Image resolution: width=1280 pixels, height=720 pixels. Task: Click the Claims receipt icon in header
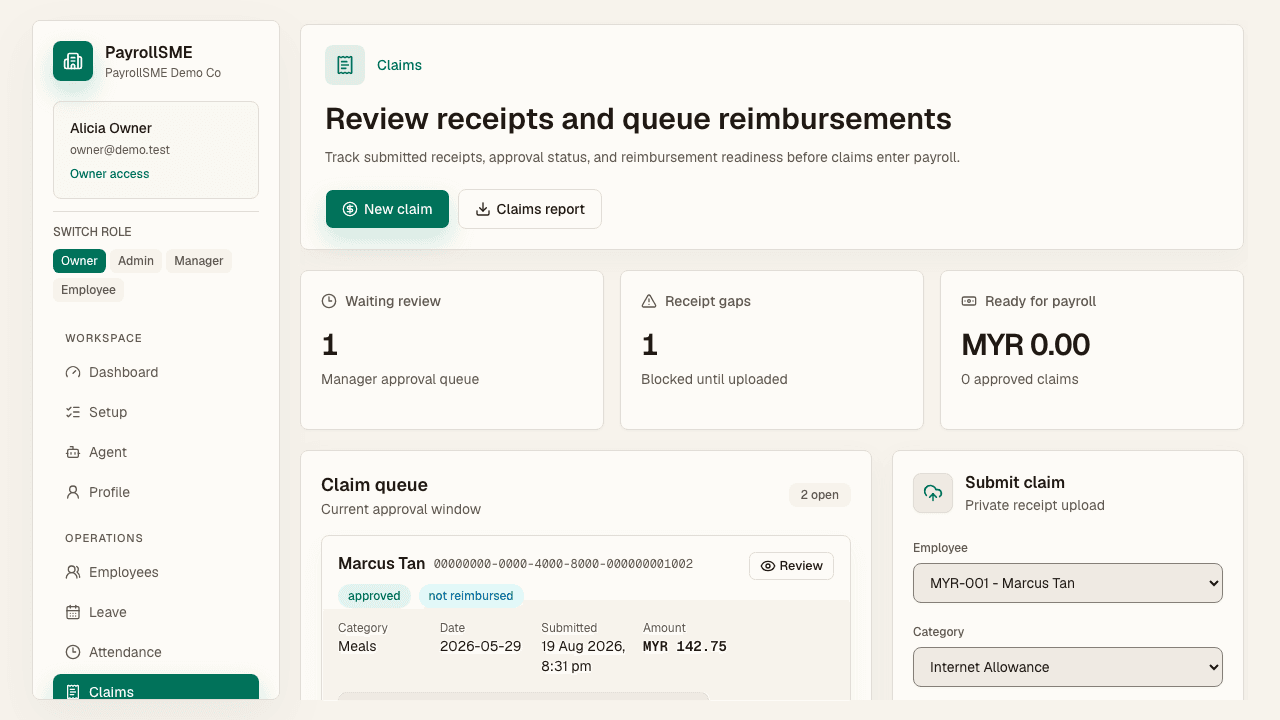pyautogui.click(x=345, y=65)
